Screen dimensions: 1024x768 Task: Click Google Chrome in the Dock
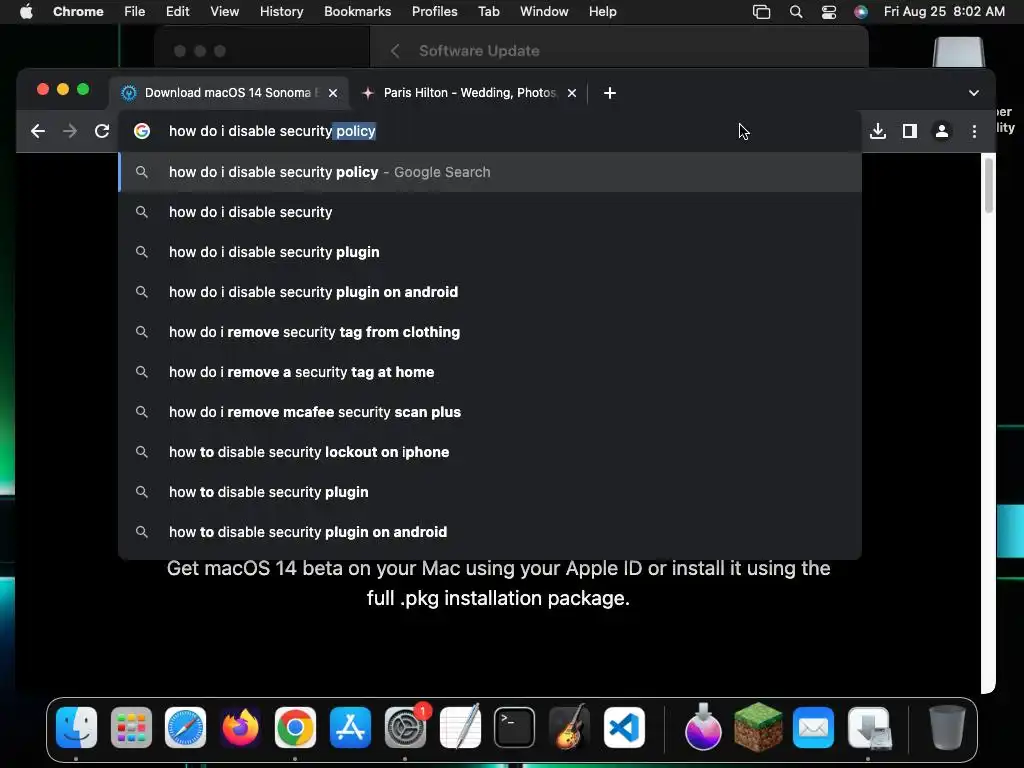pyautogui.click(x=295, y=728)
